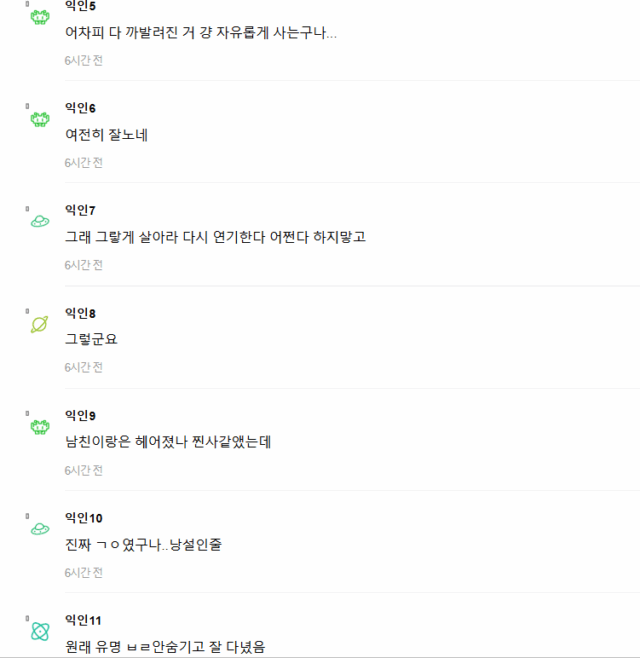Click the comment text '여전히 잘노네'
This screenshot has height=658, width=640.
[106, 135]
